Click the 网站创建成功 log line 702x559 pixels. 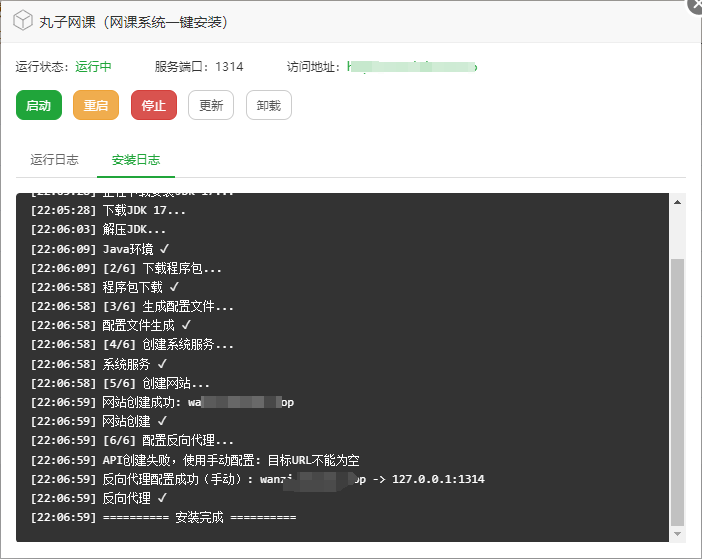pos(162,402)
